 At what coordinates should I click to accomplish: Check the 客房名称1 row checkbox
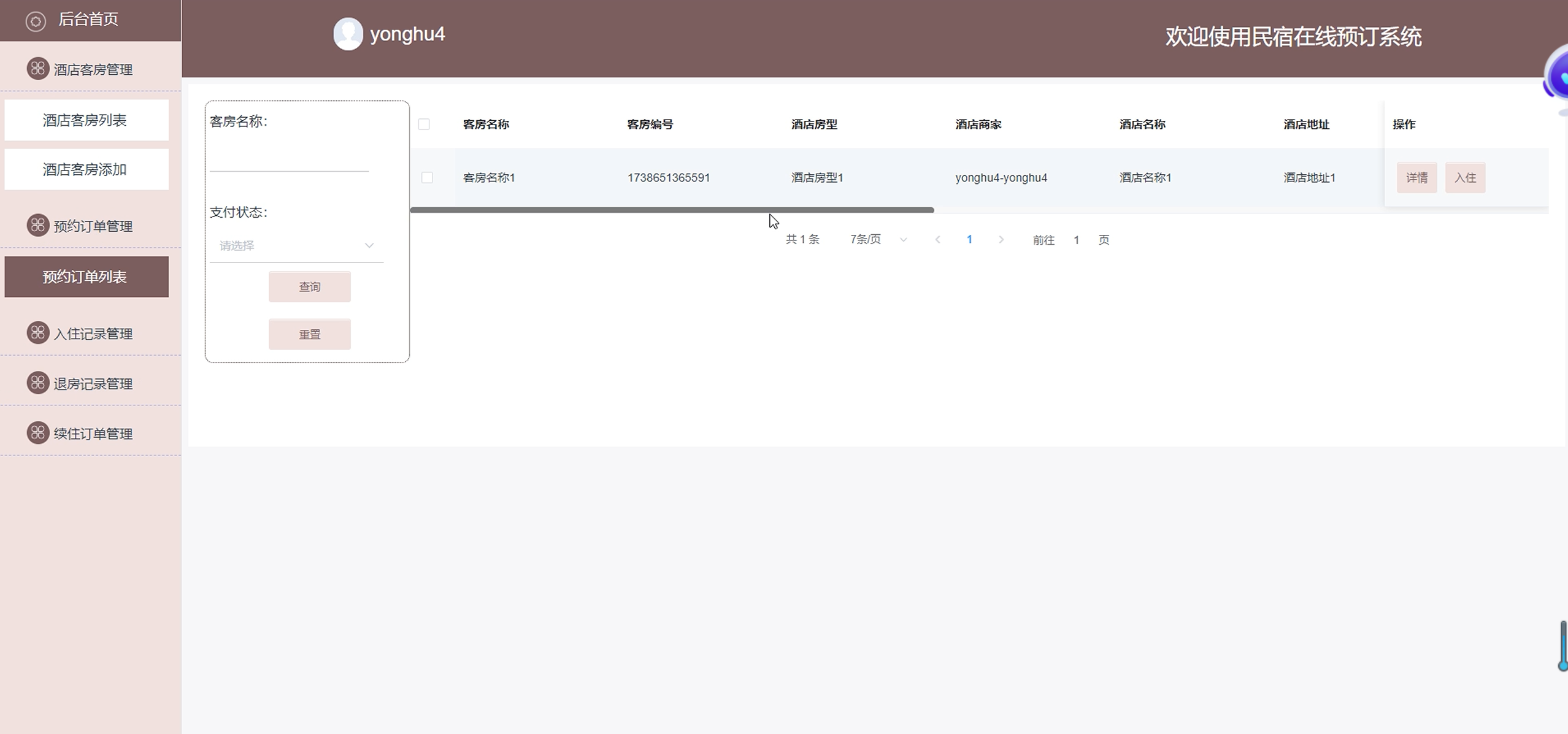[x=427, y=178]
